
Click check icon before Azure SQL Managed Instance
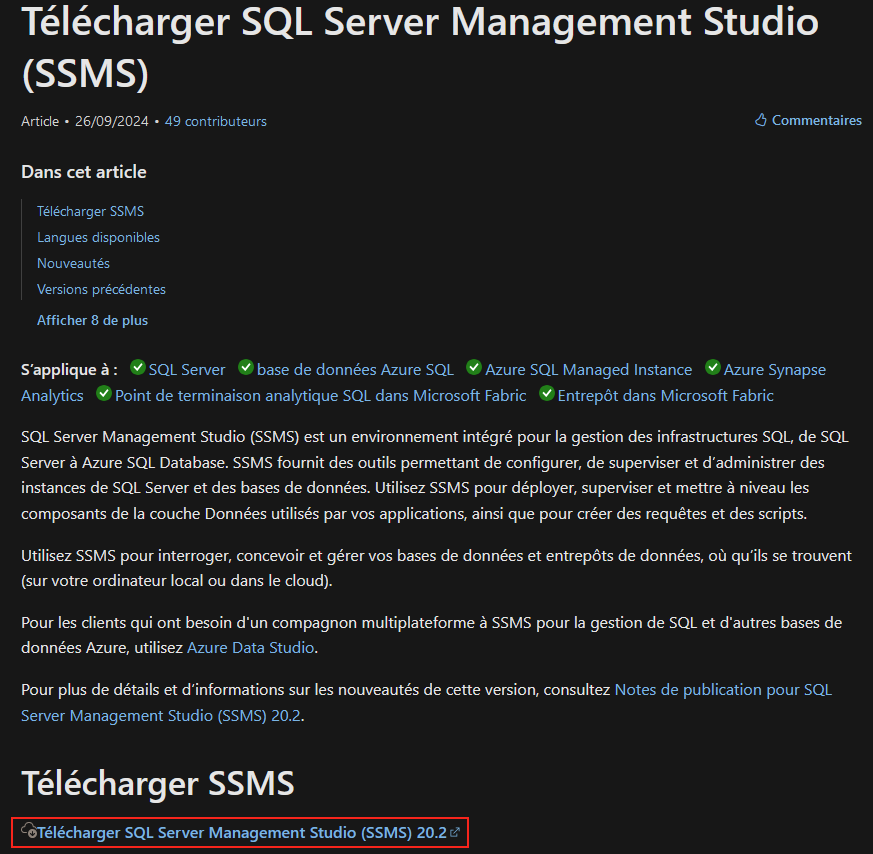coord(474,367)
